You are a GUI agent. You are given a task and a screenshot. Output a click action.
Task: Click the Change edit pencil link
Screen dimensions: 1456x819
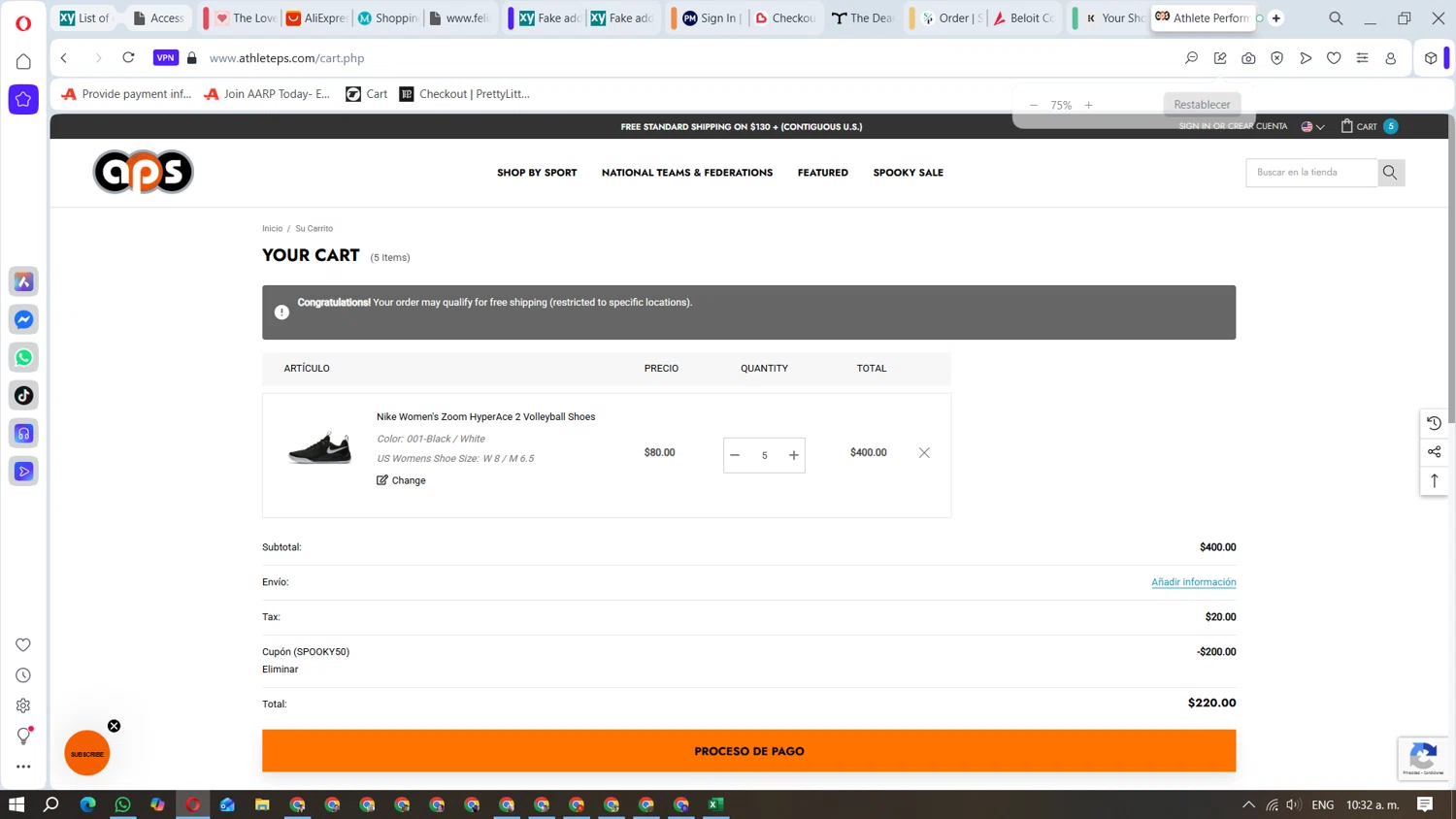point(401,480)
